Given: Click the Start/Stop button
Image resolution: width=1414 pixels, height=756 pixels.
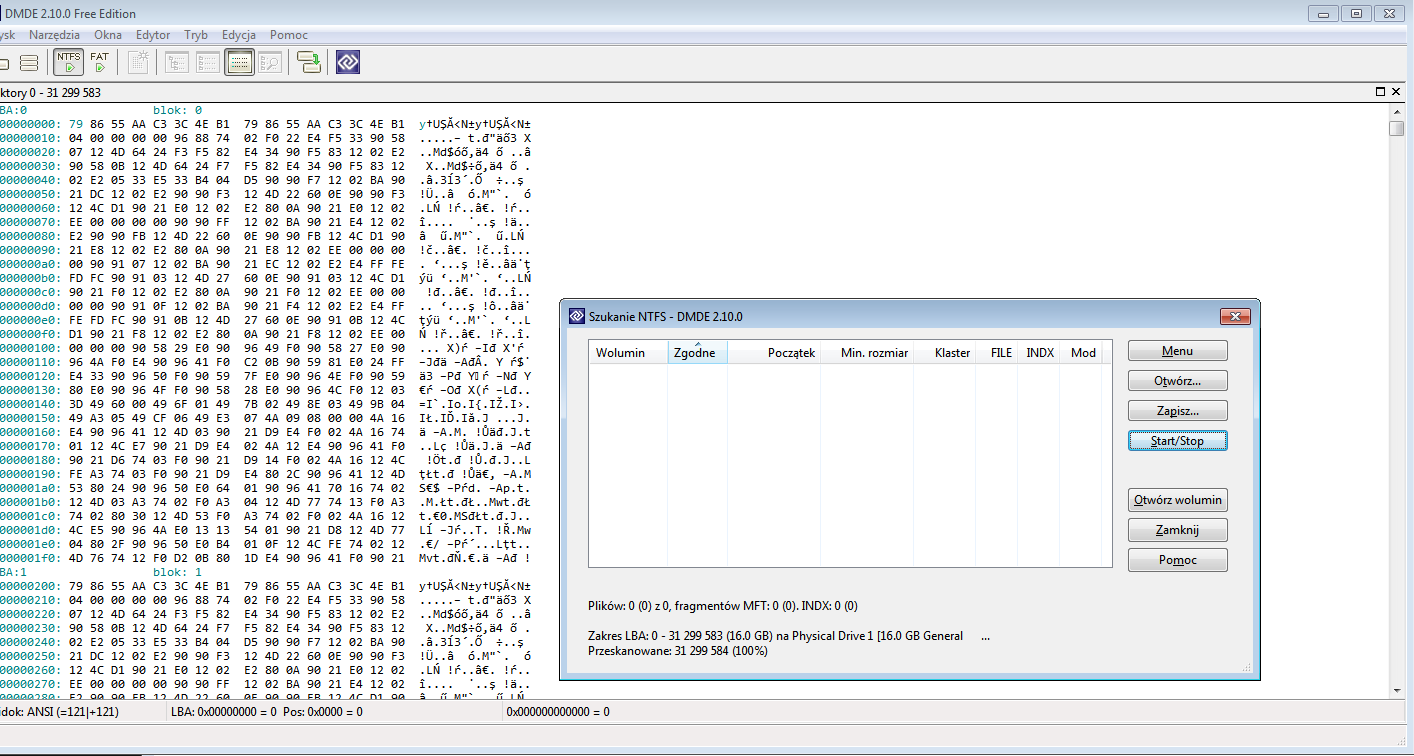Looking at the screenshot, I should 1177,441.
